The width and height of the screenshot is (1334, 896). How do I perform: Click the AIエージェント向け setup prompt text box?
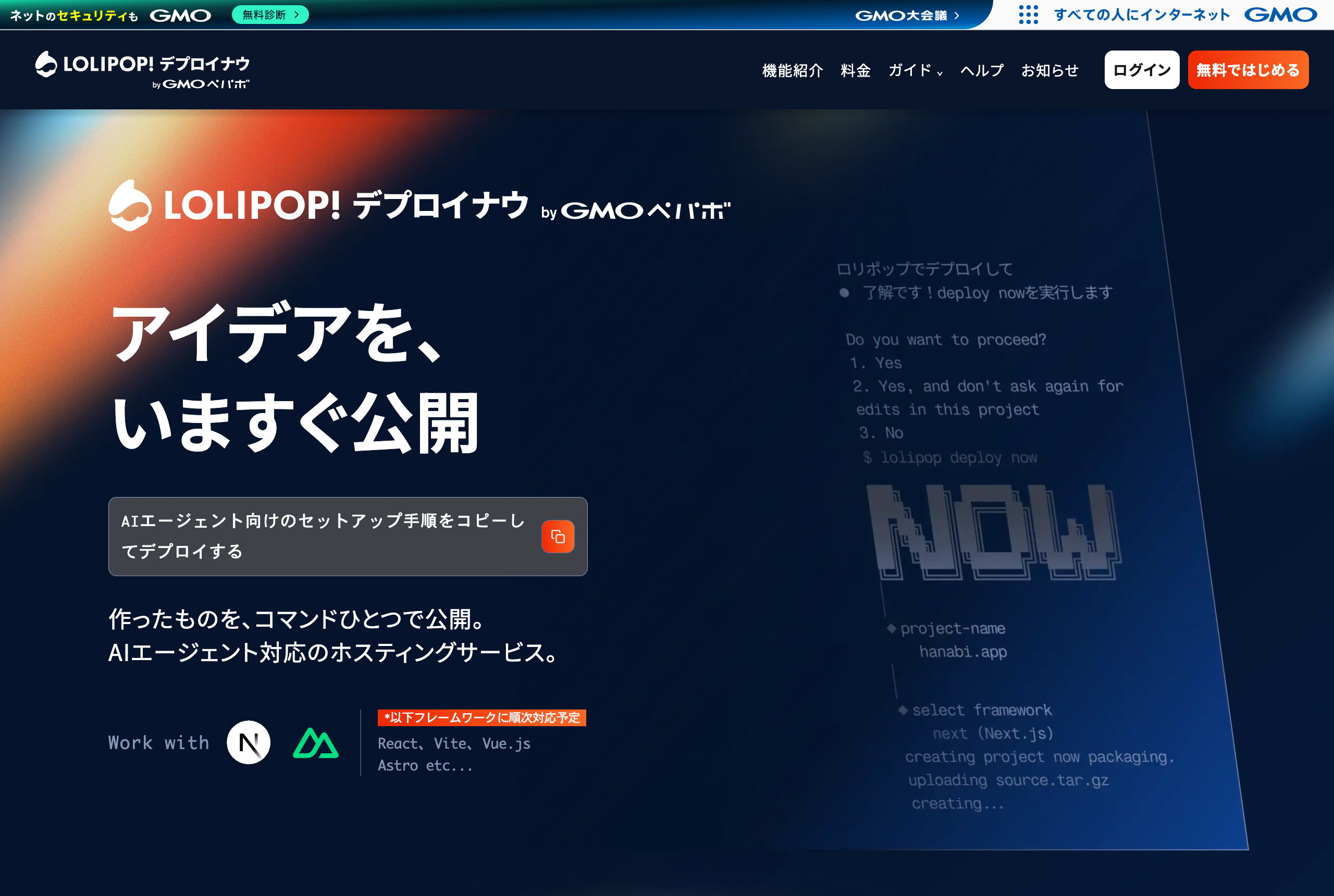click(348, 537)
